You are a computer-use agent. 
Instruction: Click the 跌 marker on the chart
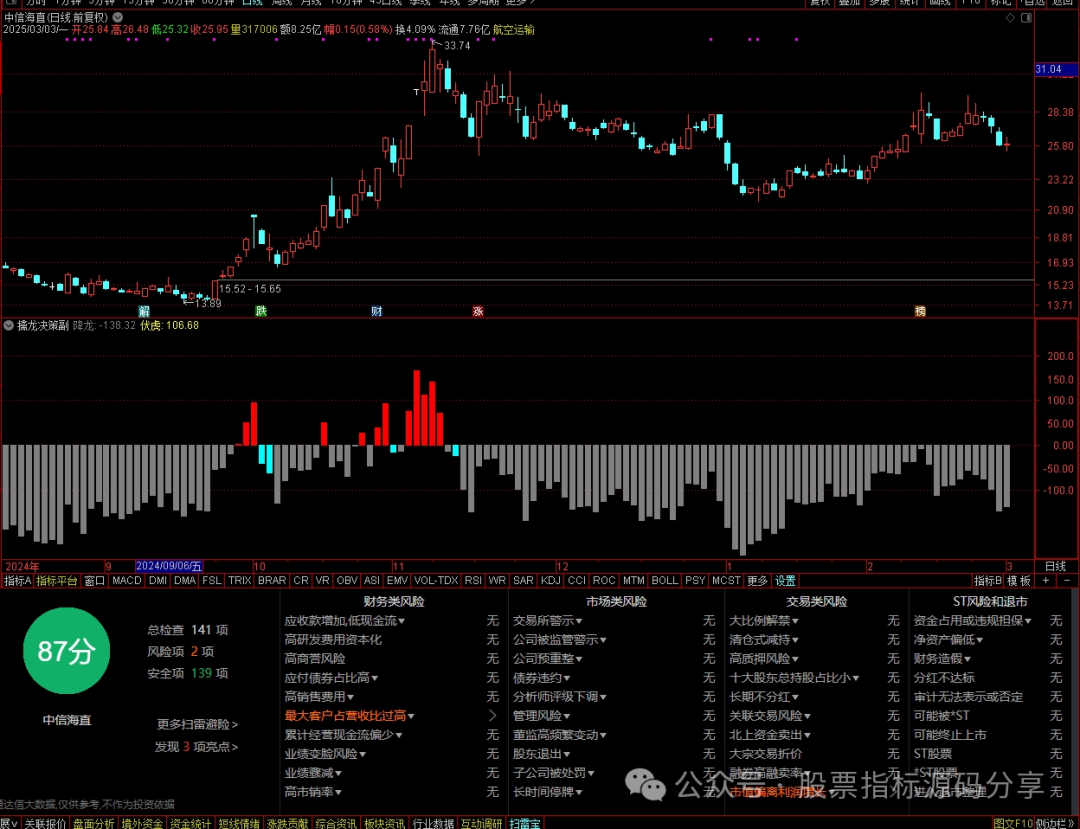(261, 311)
